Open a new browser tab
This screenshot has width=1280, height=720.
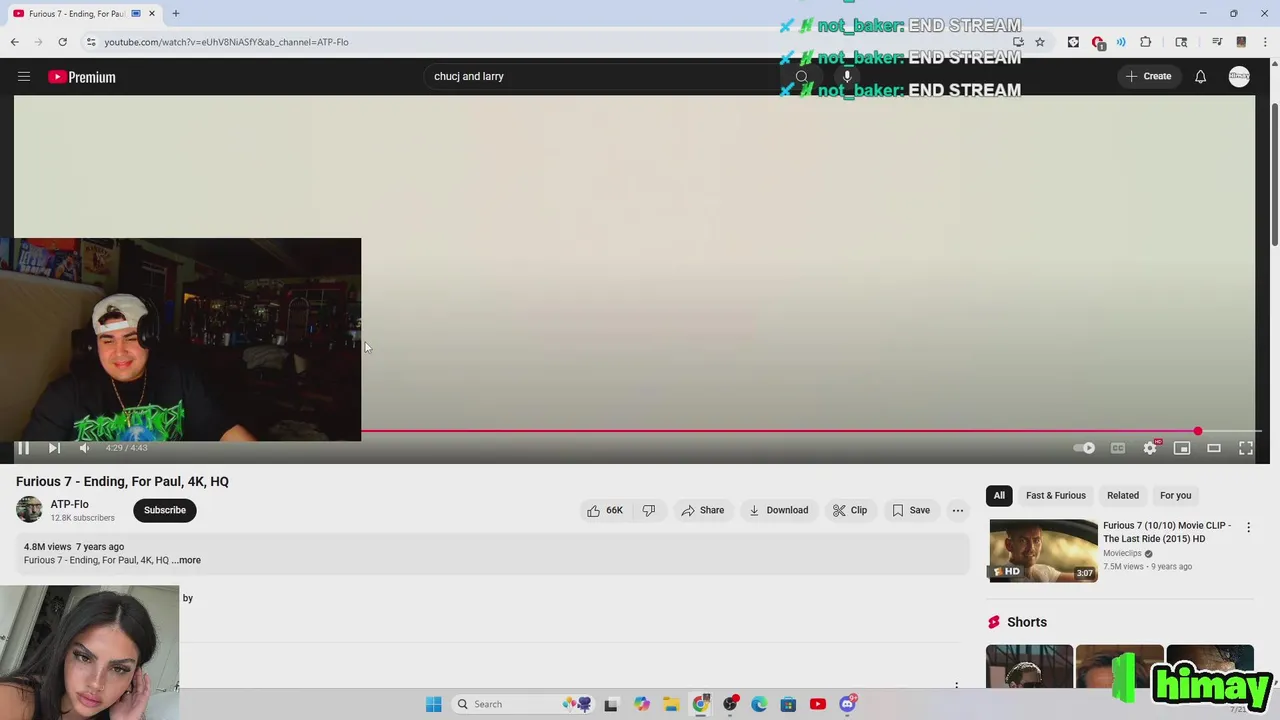(x=176, y=14)
